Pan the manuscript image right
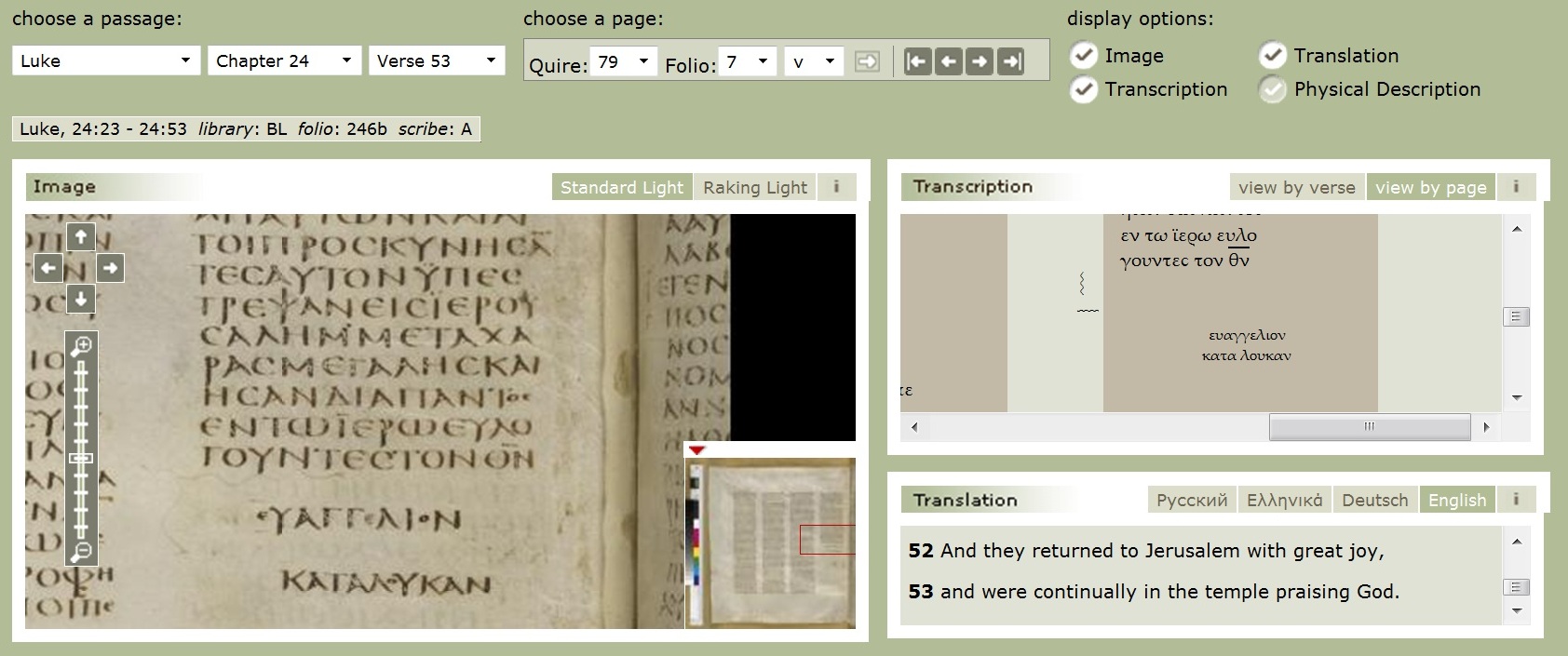 [111, 269]
